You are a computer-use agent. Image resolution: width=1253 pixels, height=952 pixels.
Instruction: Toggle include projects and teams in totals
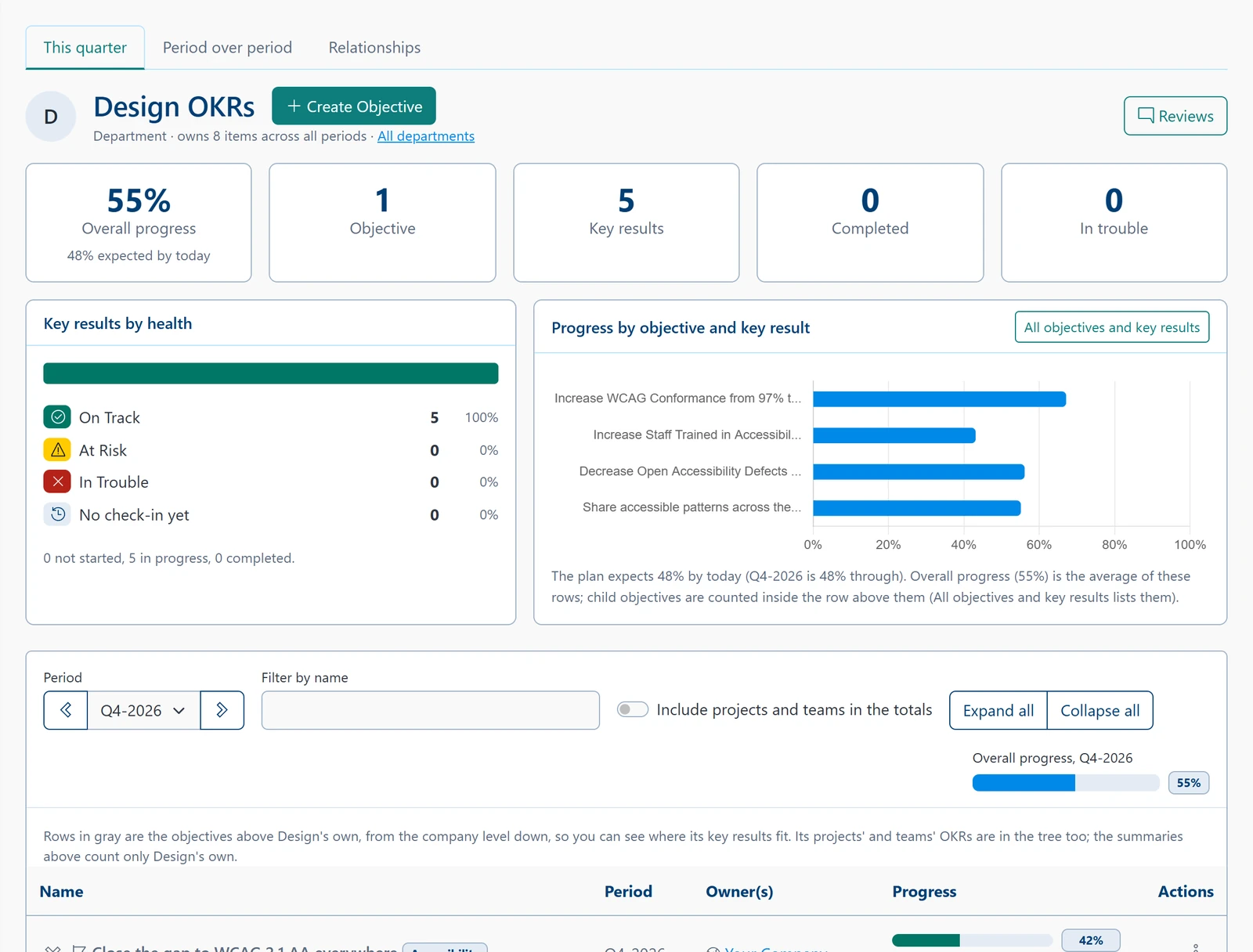pos(633,709)
